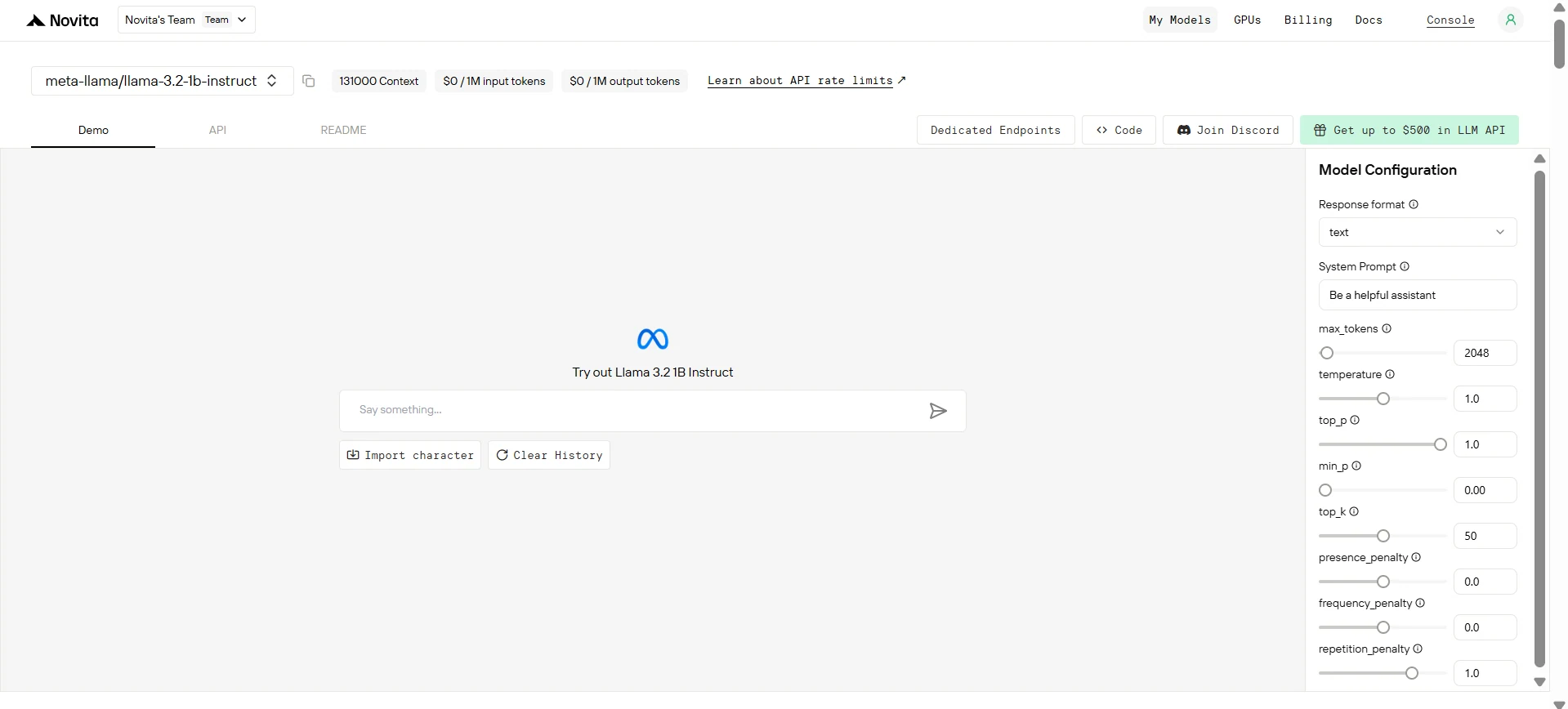Image resolution: width=1568 pixels, height=709 pixels.
Task: Click the temperature slider handle
Action: (x=1383, y=399)
